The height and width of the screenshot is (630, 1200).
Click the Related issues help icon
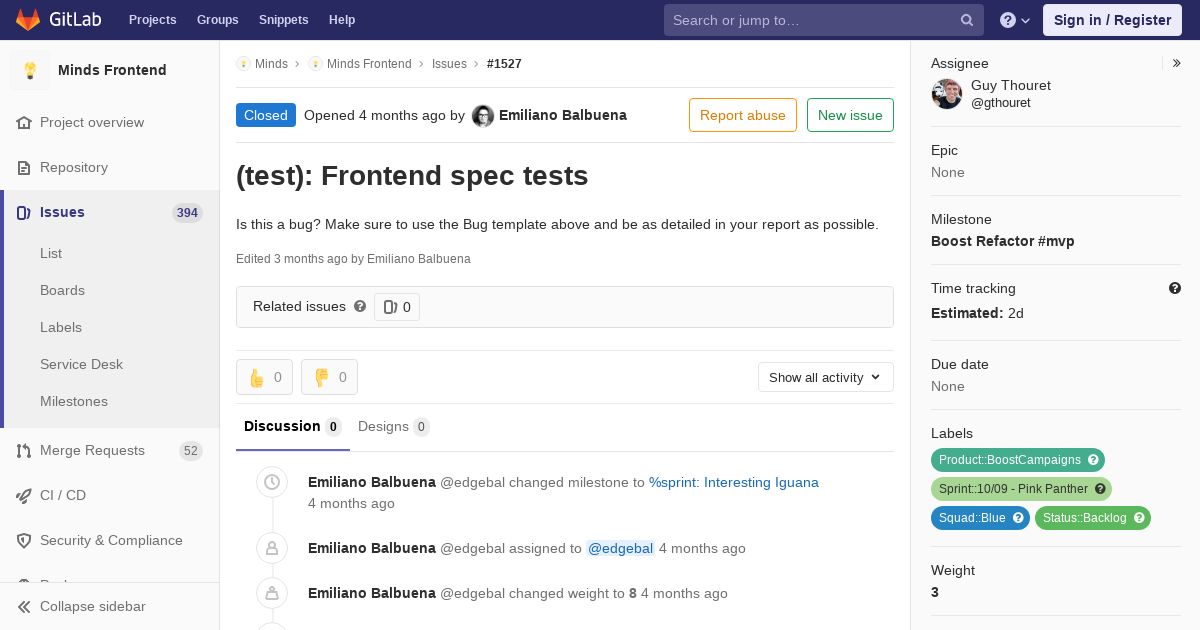click(x=360, y=306)
